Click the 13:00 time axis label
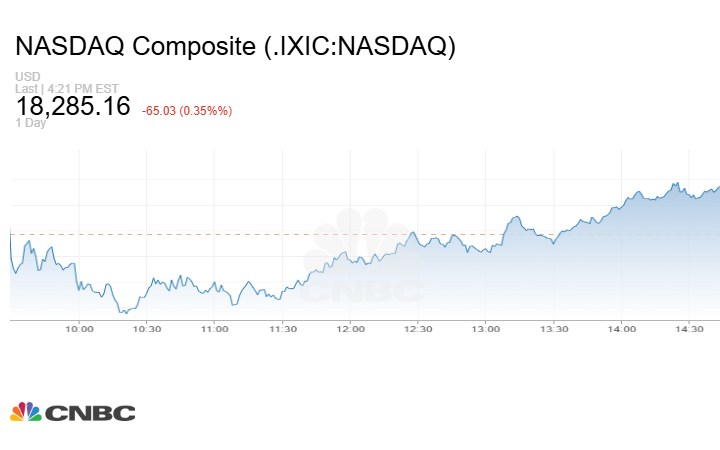Image resolution: width=720 pixels, height=450 pixels. pyautogui.click(x=486, y=329)
